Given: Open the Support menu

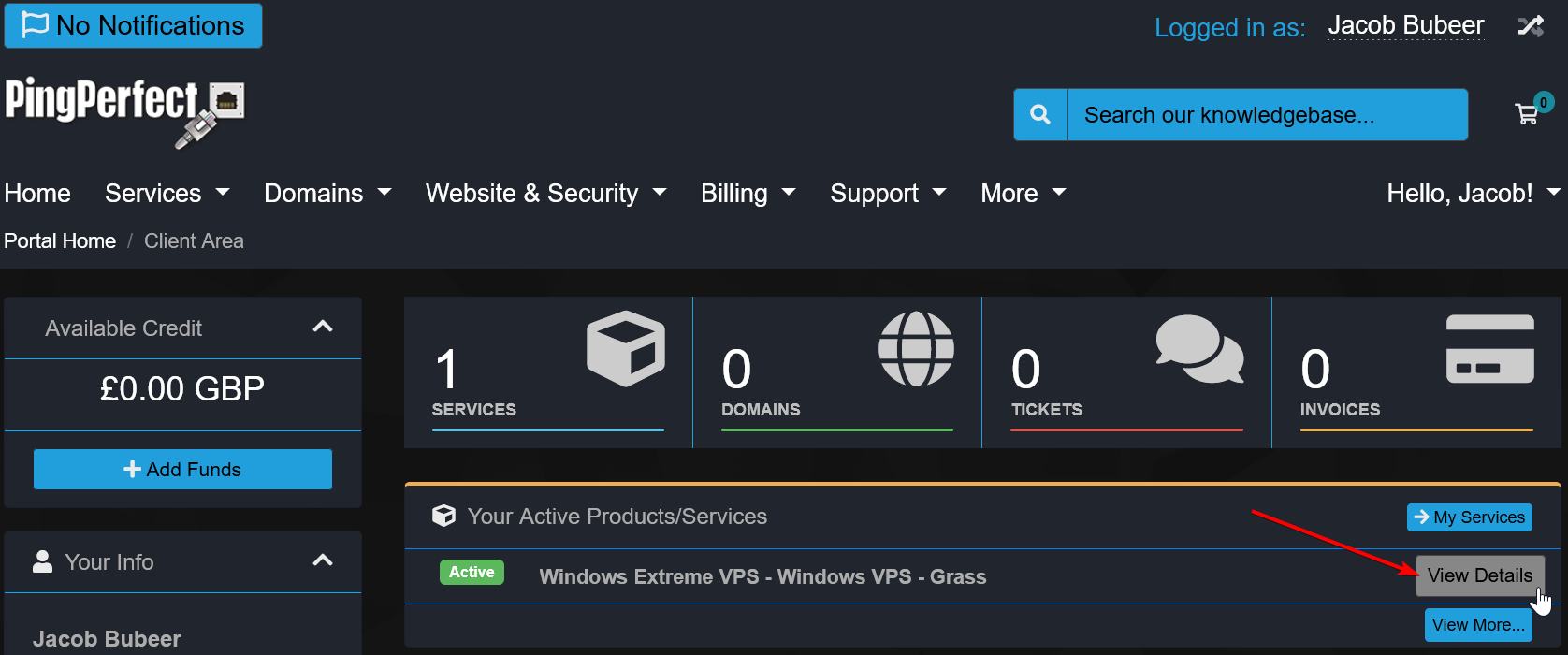Looking at the screenshot, I should [887, 194].
